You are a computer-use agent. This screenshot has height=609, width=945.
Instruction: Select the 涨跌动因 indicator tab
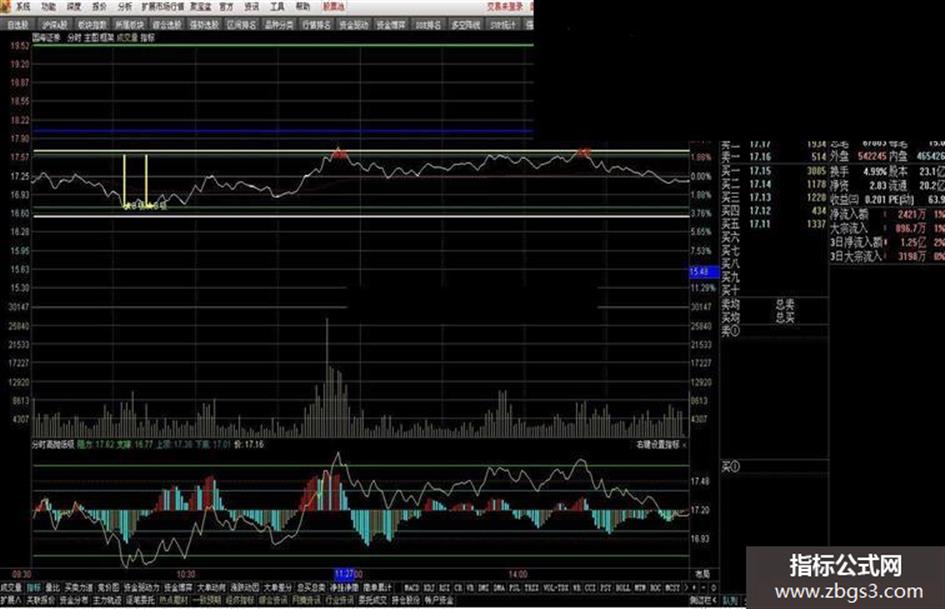tap(245, 587)
